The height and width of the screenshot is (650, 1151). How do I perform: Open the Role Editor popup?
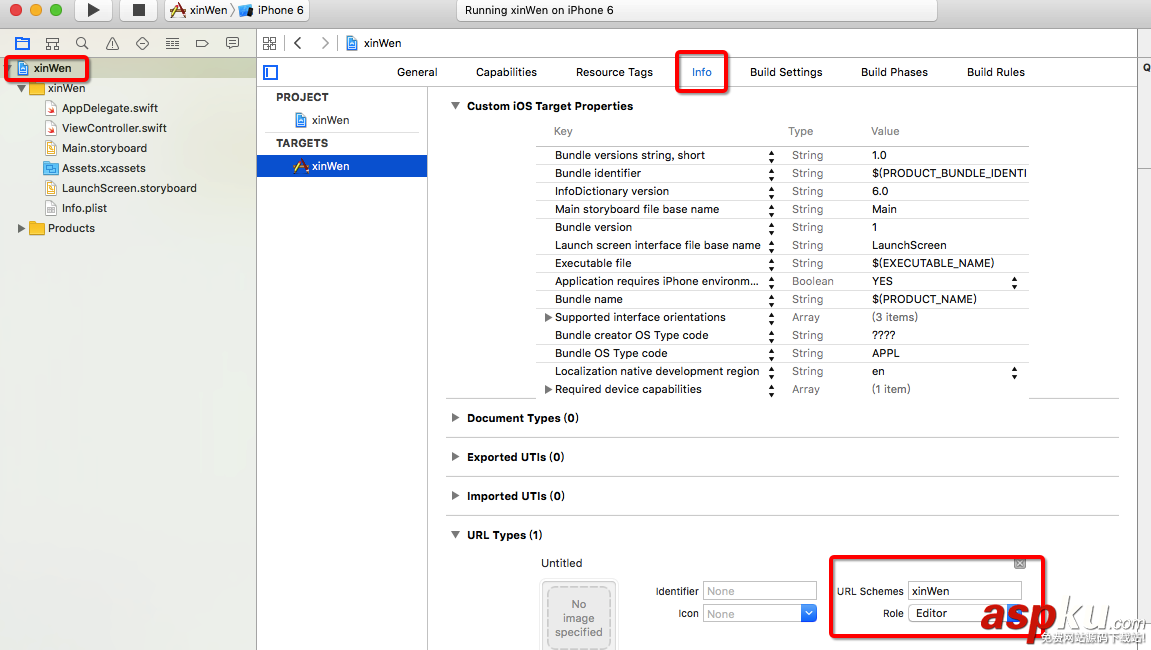(x=965, y=613)
